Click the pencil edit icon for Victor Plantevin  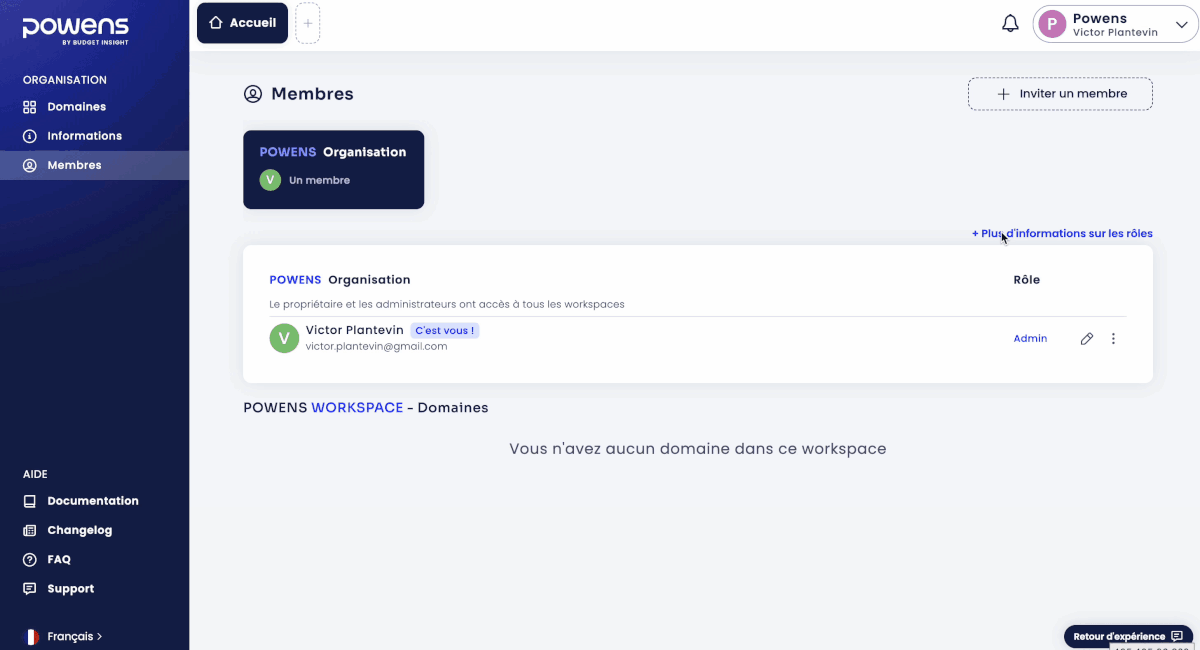(1087, 339)
